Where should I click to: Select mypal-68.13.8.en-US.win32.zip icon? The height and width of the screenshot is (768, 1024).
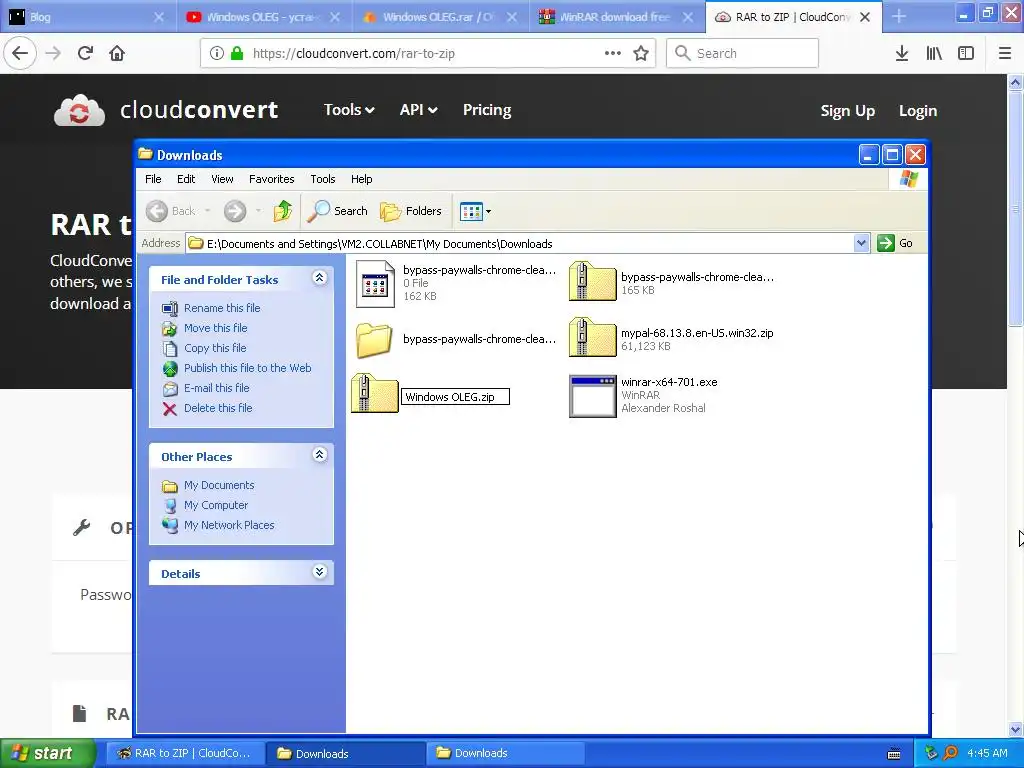click(592, 337)
